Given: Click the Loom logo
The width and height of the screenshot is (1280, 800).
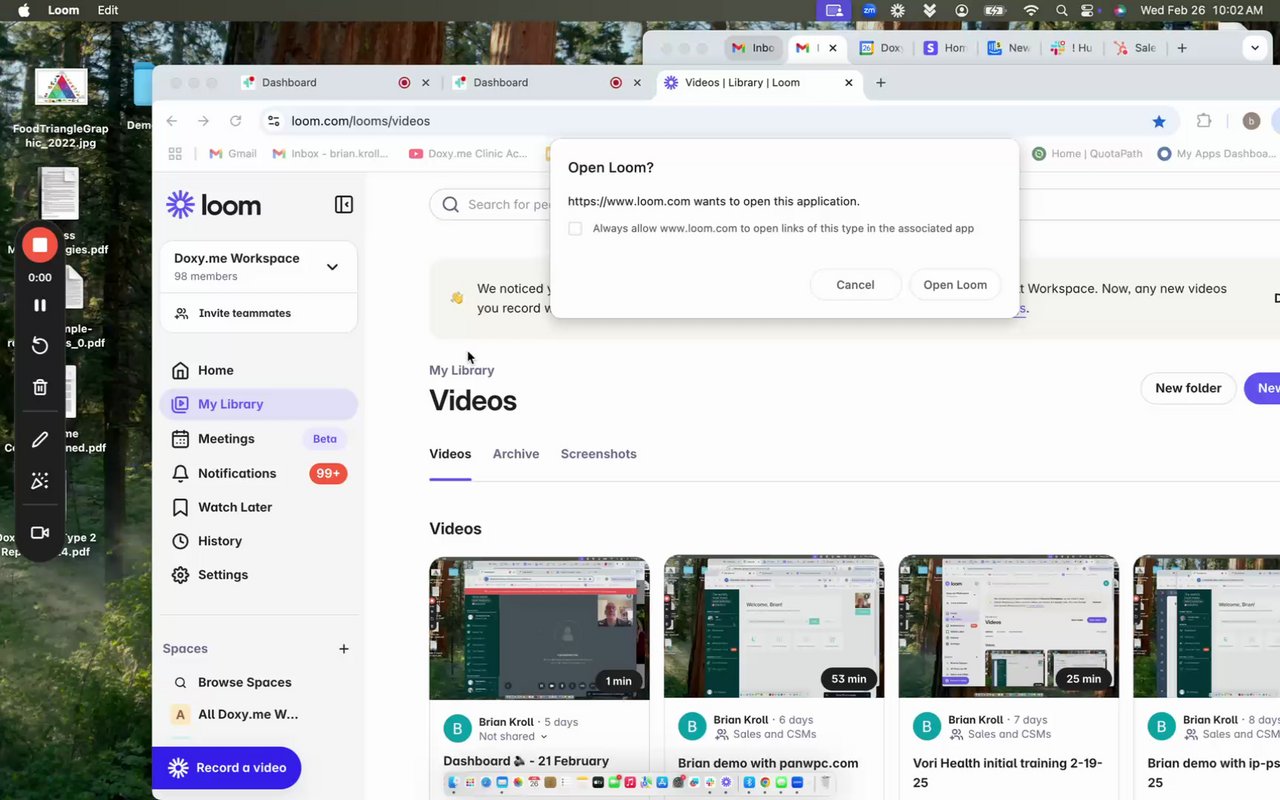Looking at the screenshot, I should 213,205.
